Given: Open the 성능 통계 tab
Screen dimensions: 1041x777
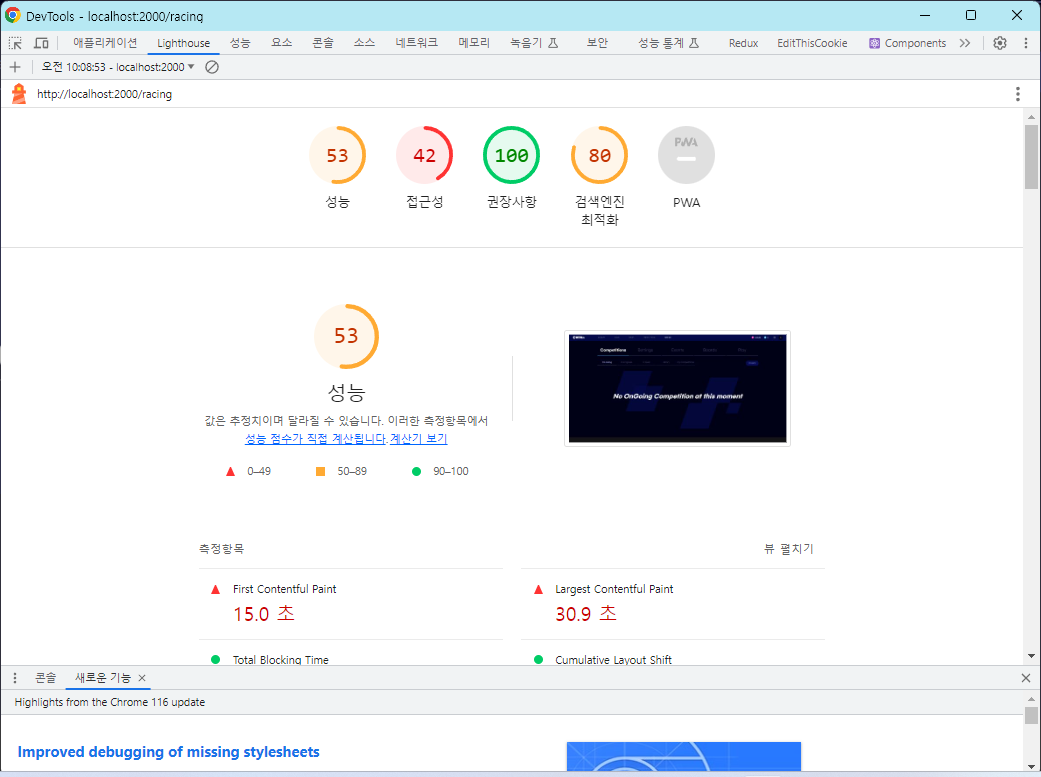Looking at the screenshot, I should tap(669, 43).
